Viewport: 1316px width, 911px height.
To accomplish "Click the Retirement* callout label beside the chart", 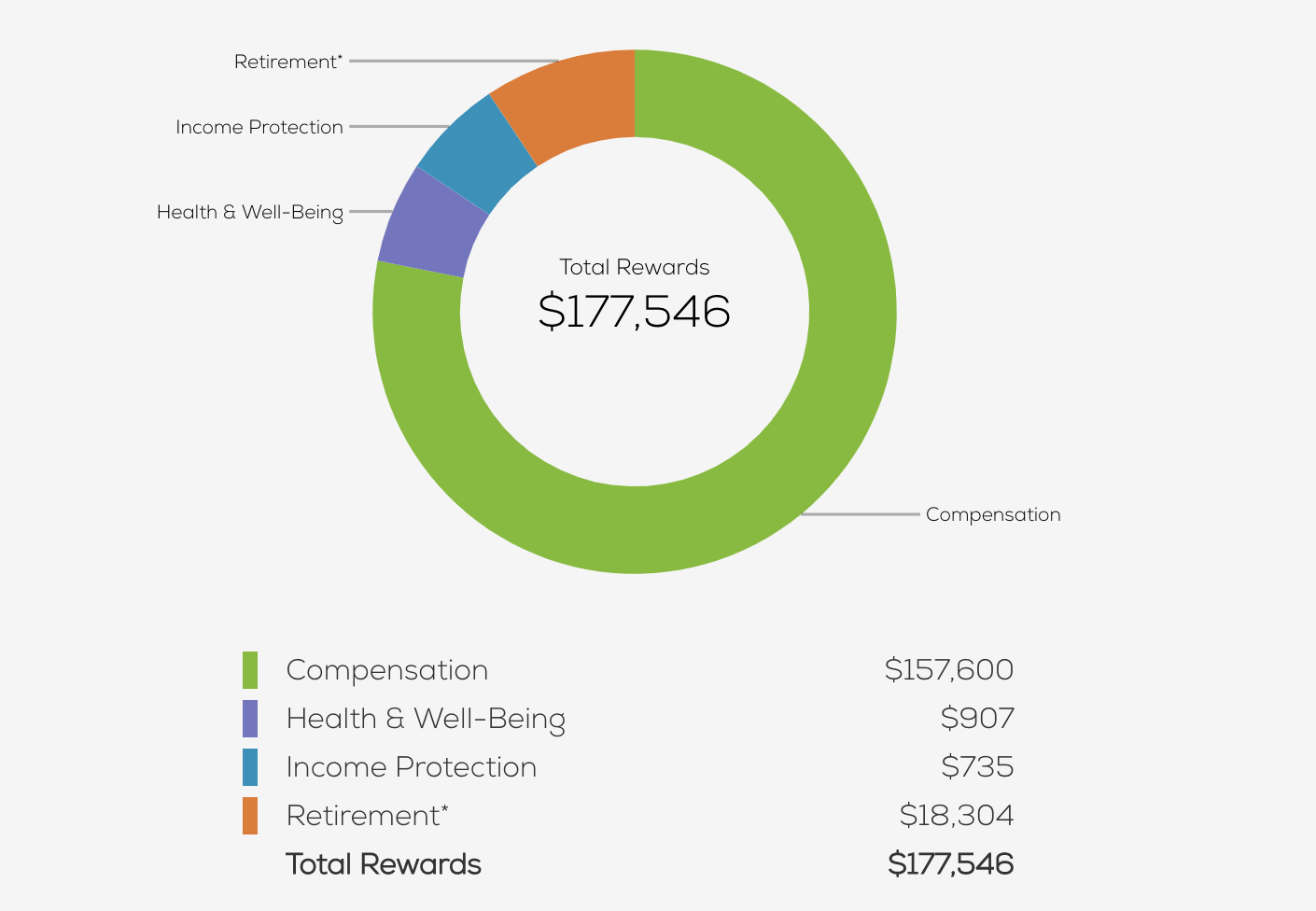I will 288,62.
